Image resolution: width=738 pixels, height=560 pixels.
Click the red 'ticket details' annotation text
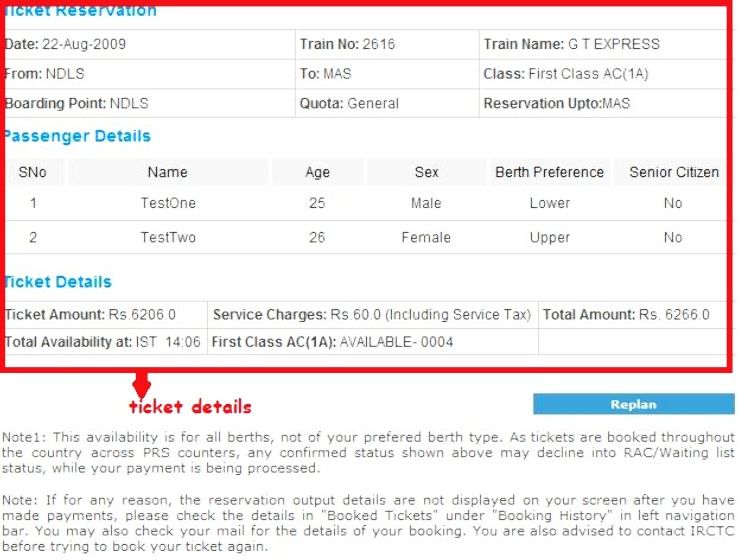pyautogui.click(x=190, y=407)
